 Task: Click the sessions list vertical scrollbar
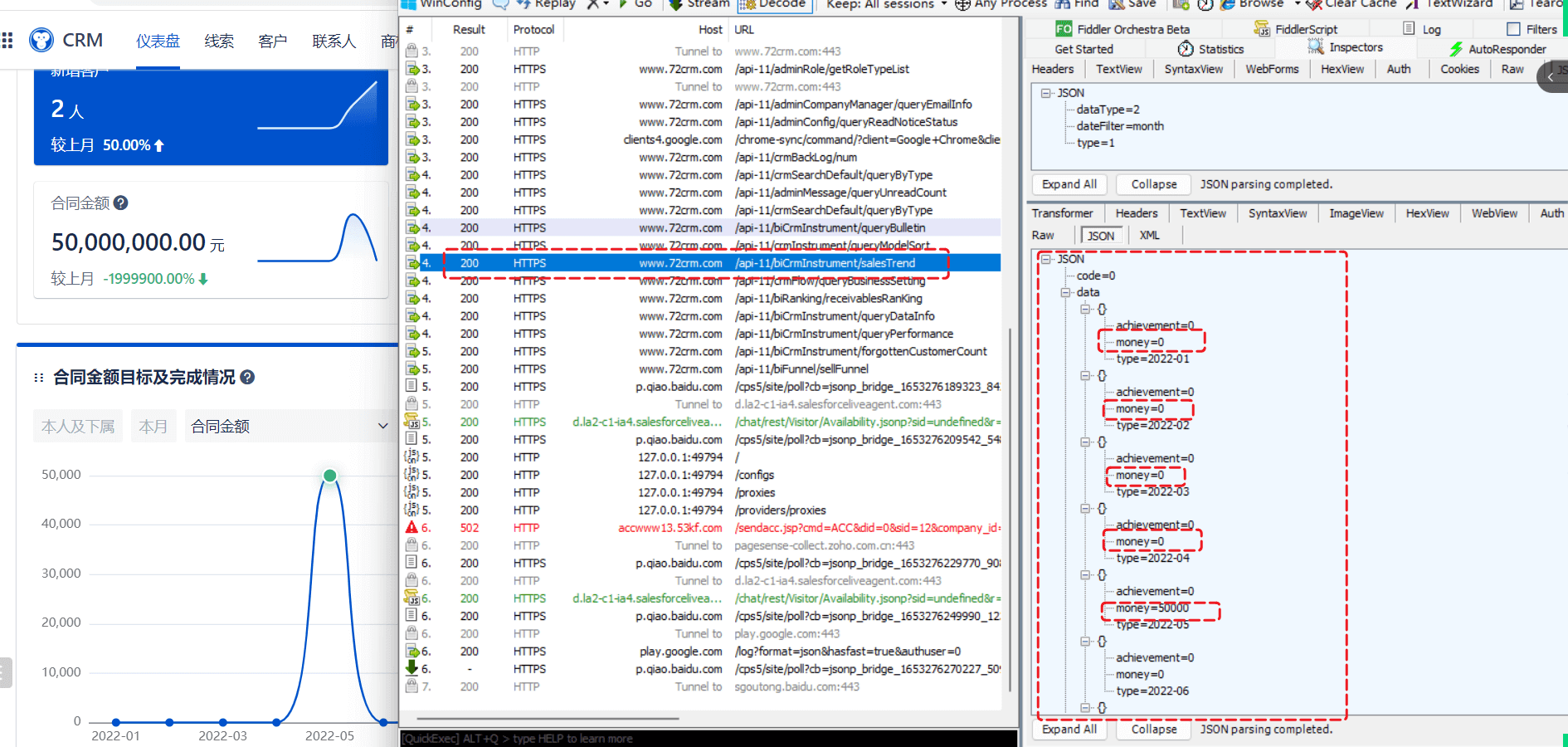1010,510
